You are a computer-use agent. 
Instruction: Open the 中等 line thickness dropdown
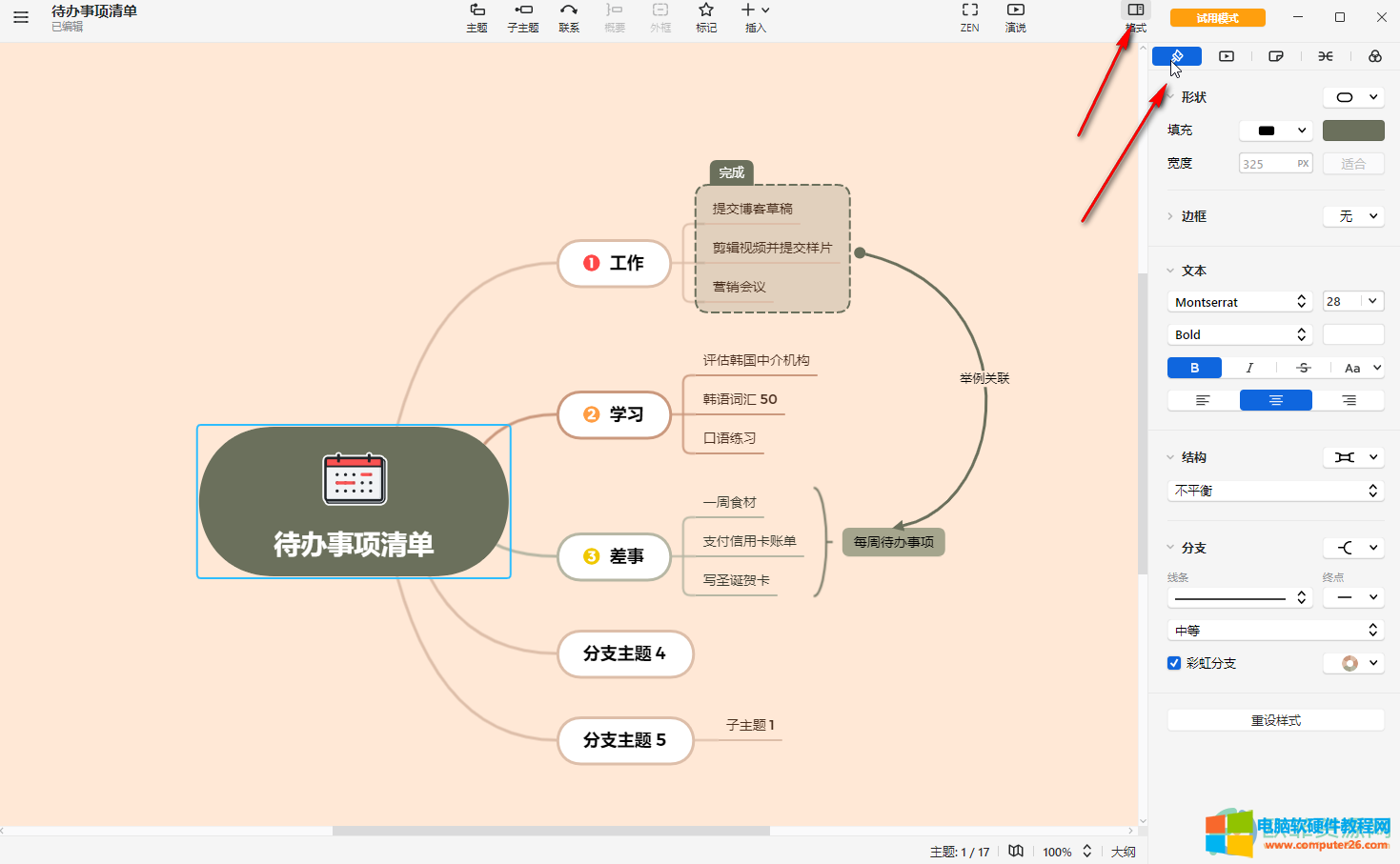tap(1276, 630)
